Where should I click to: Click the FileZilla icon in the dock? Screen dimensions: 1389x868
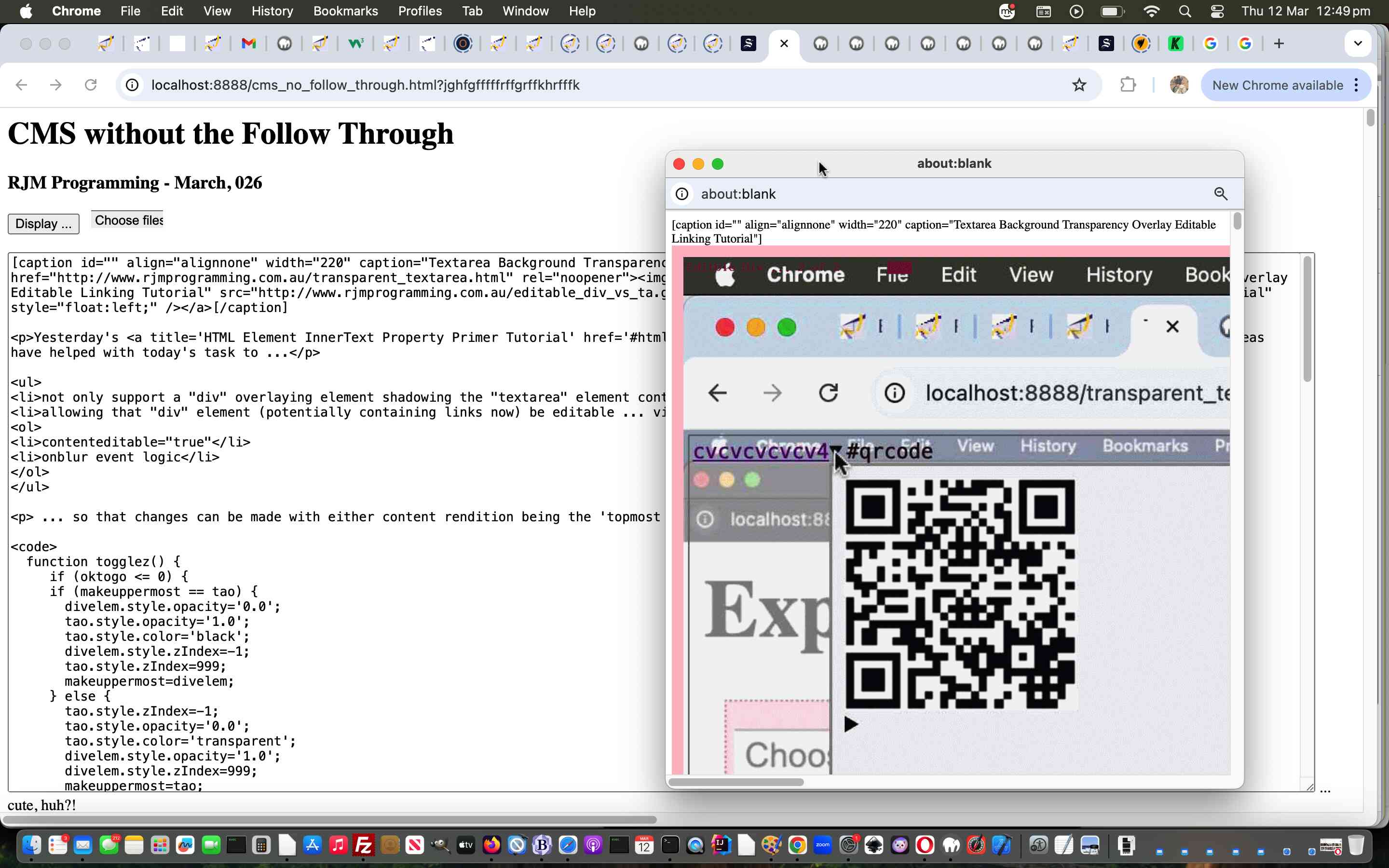[364, 845]
